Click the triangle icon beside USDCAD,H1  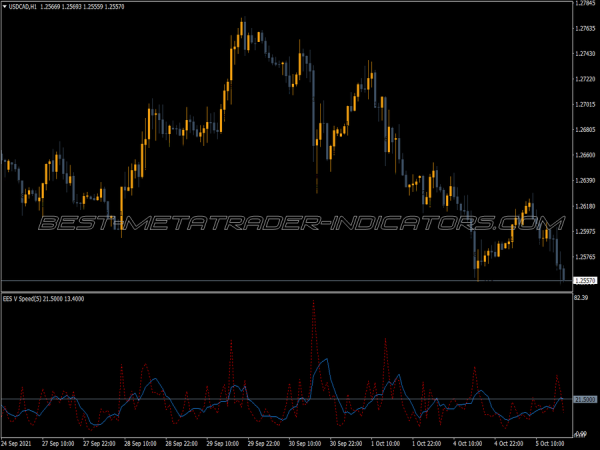click(6, 6)
